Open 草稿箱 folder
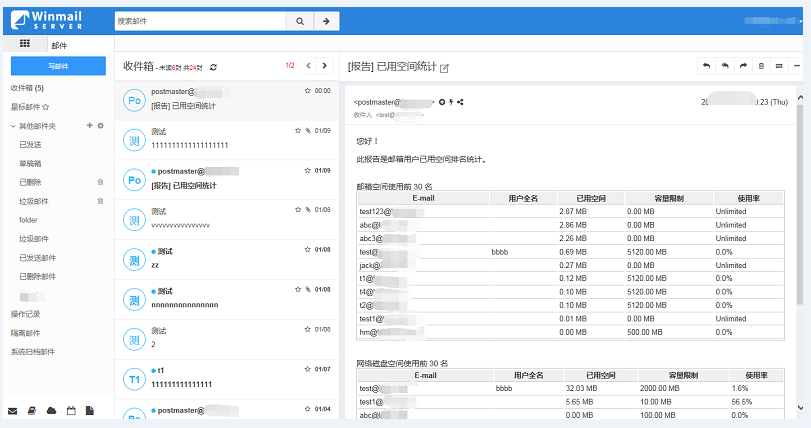The width and height of the screenshot is (811, 428). click(x=30, y=163)
